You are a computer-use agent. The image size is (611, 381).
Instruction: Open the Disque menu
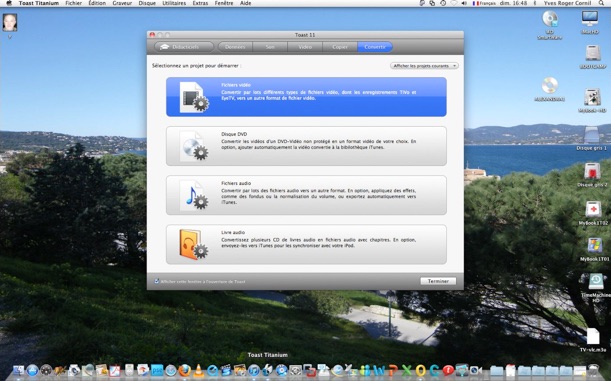(x=147, y=3)
